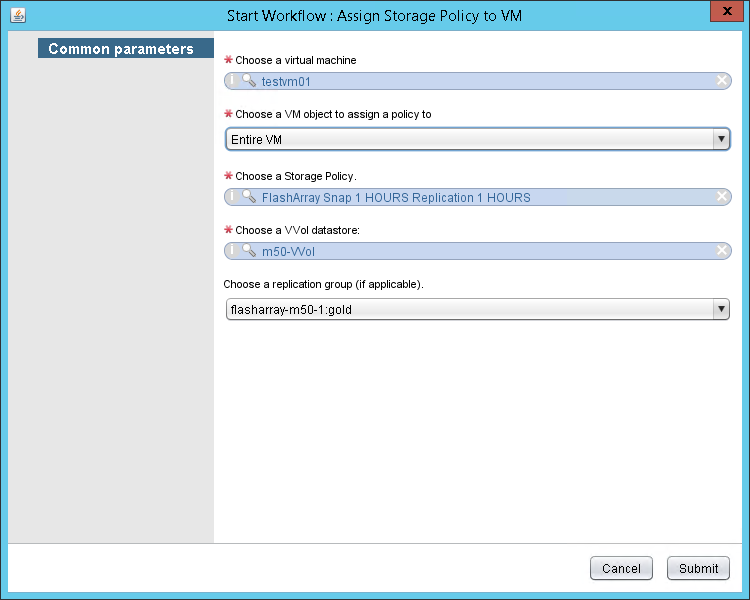This screenshot has width=750, height=600.
Task: Click the flasharray-m50-1:gold combo box value
Action: pyautogui.click(x=291, y=310)
